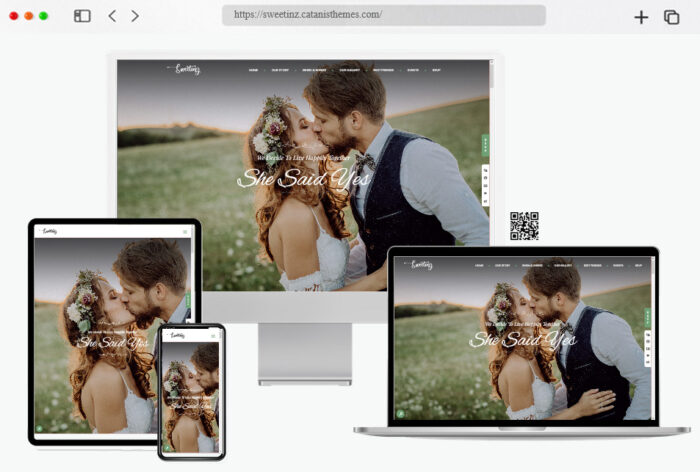Click HOME in laptop mockup navigation
This screenshot has height=472, width=700.
click(479, 266)
